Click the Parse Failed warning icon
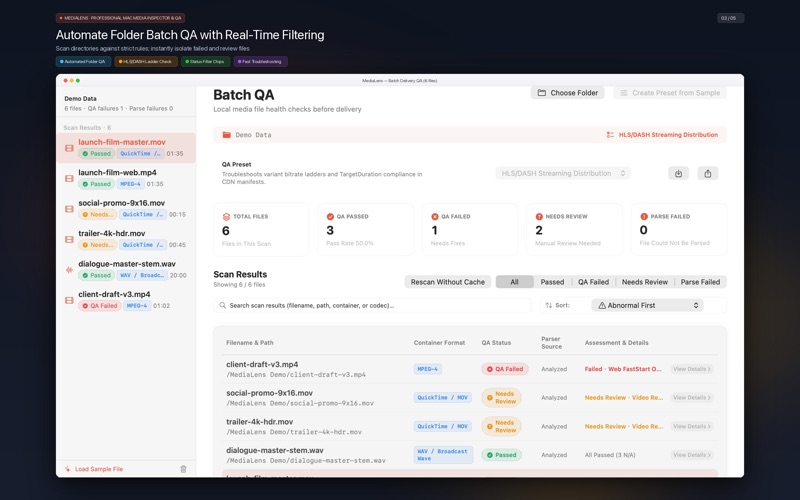Image resolution: width=800 pixels, height=500 pixels. point(644,216)
